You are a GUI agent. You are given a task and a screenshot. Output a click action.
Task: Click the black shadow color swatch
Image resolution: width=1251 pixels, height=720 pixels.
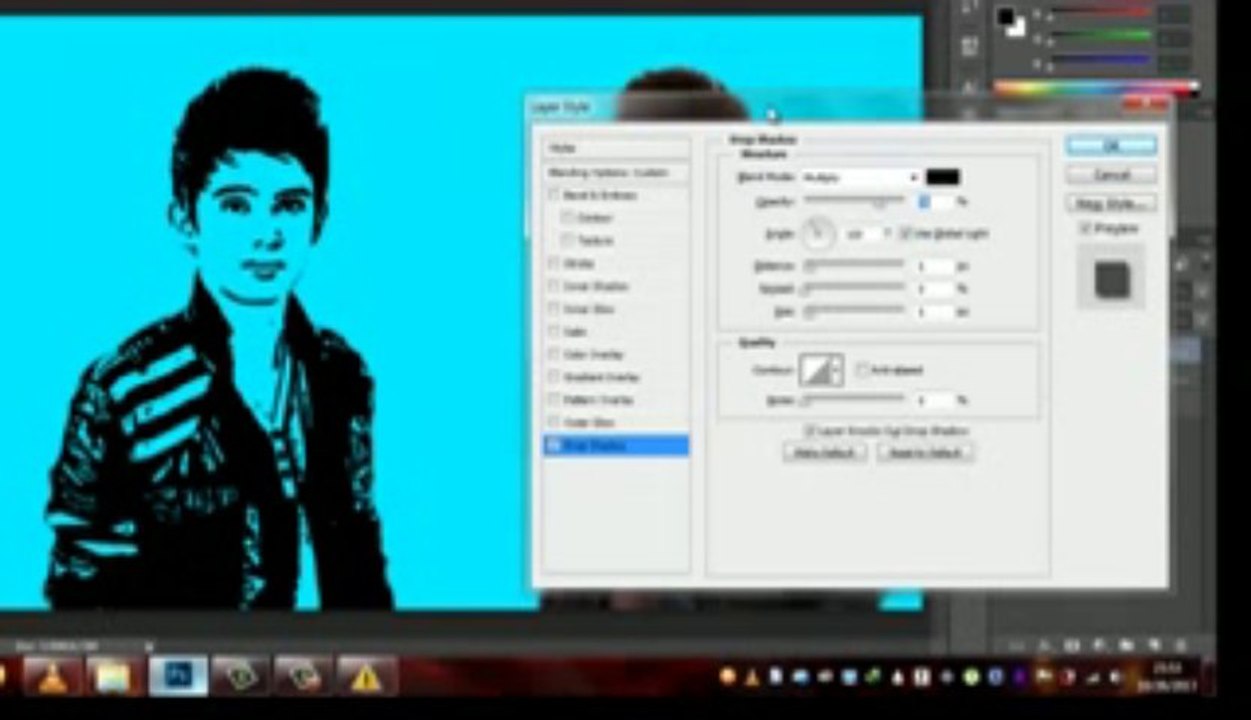[x=943, y=177]
